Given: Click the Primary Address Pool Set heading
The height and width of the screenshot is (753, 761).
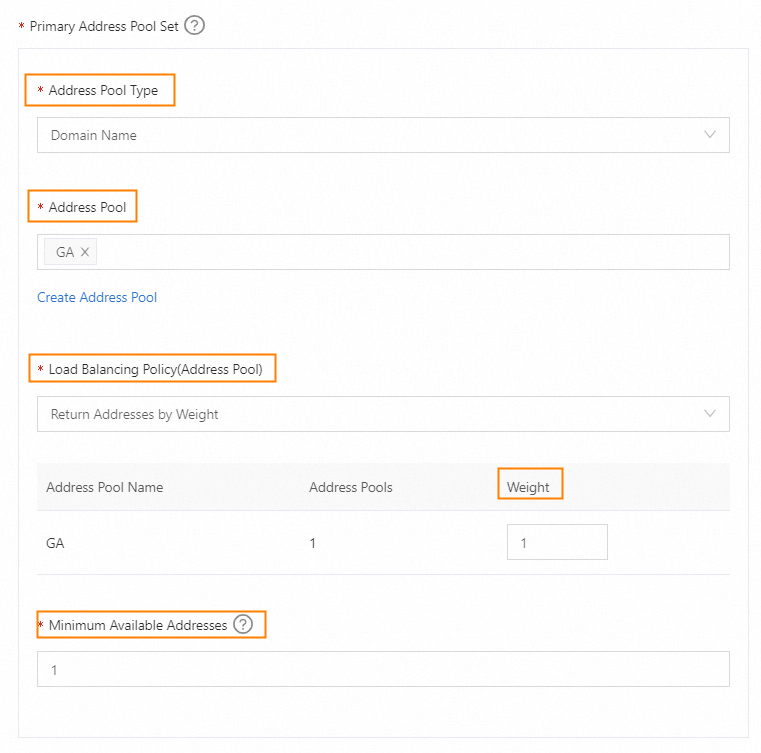Looking at the screenshot, I should click(x=104, y=26).
